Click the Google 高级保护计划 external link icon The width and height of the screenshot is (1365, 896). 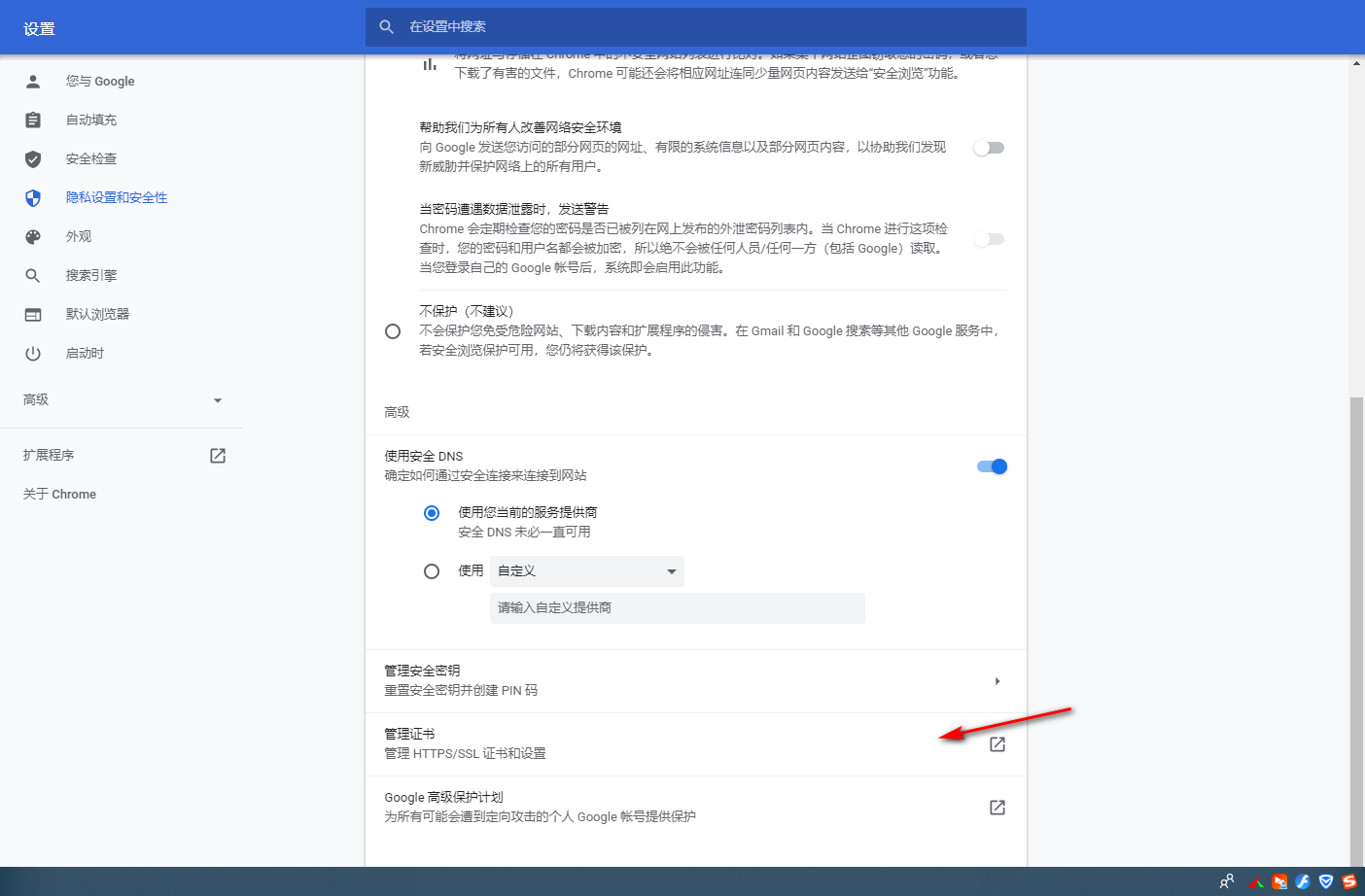[997, 807]
